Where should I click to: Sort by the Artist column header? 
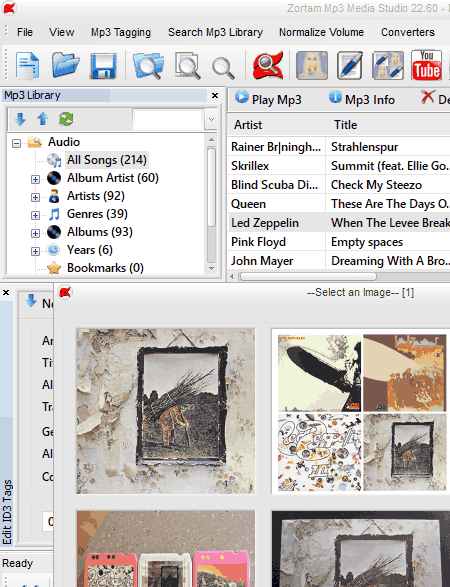277,125
